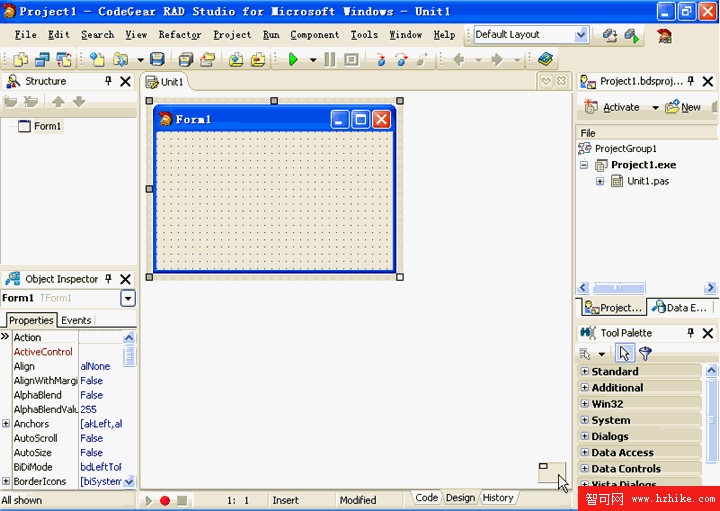The image size is (720, 511).
Task: Click the Remove File from Project icon
Action: [258, 59]
